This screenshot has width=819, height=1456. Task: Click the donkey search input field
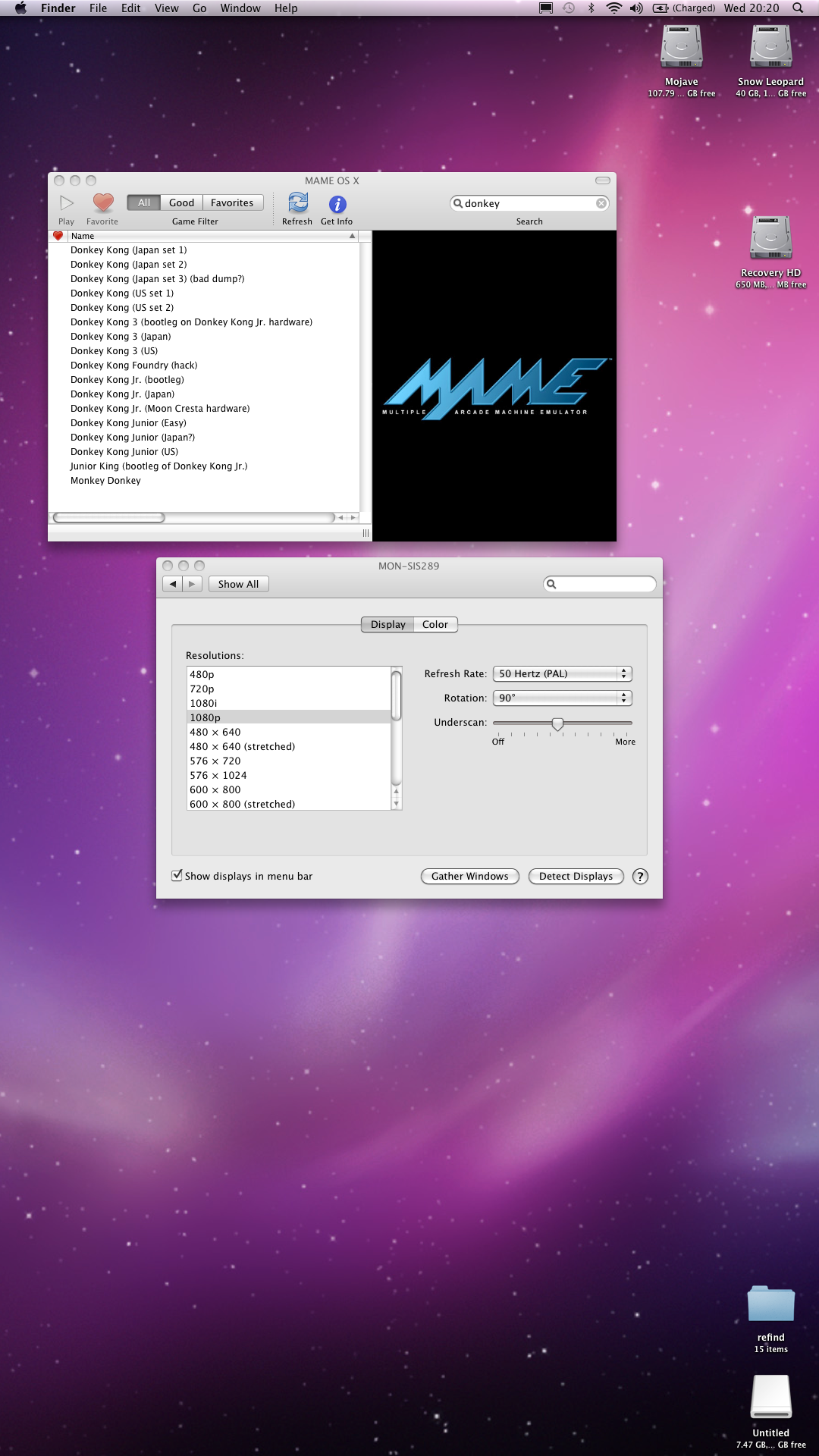[529, 203]
